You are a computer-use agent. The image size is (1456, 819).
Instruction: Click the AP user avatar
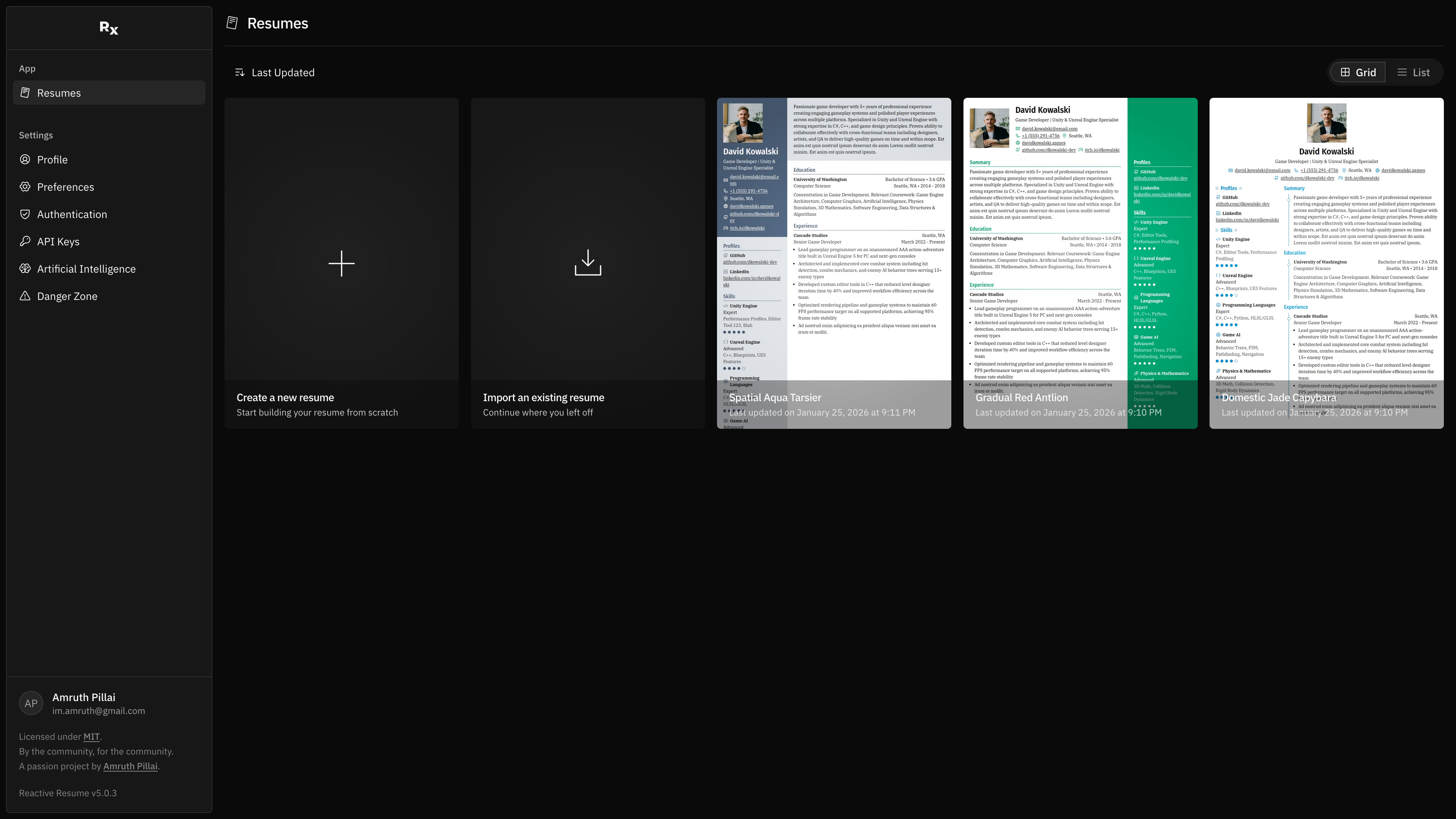30,703
